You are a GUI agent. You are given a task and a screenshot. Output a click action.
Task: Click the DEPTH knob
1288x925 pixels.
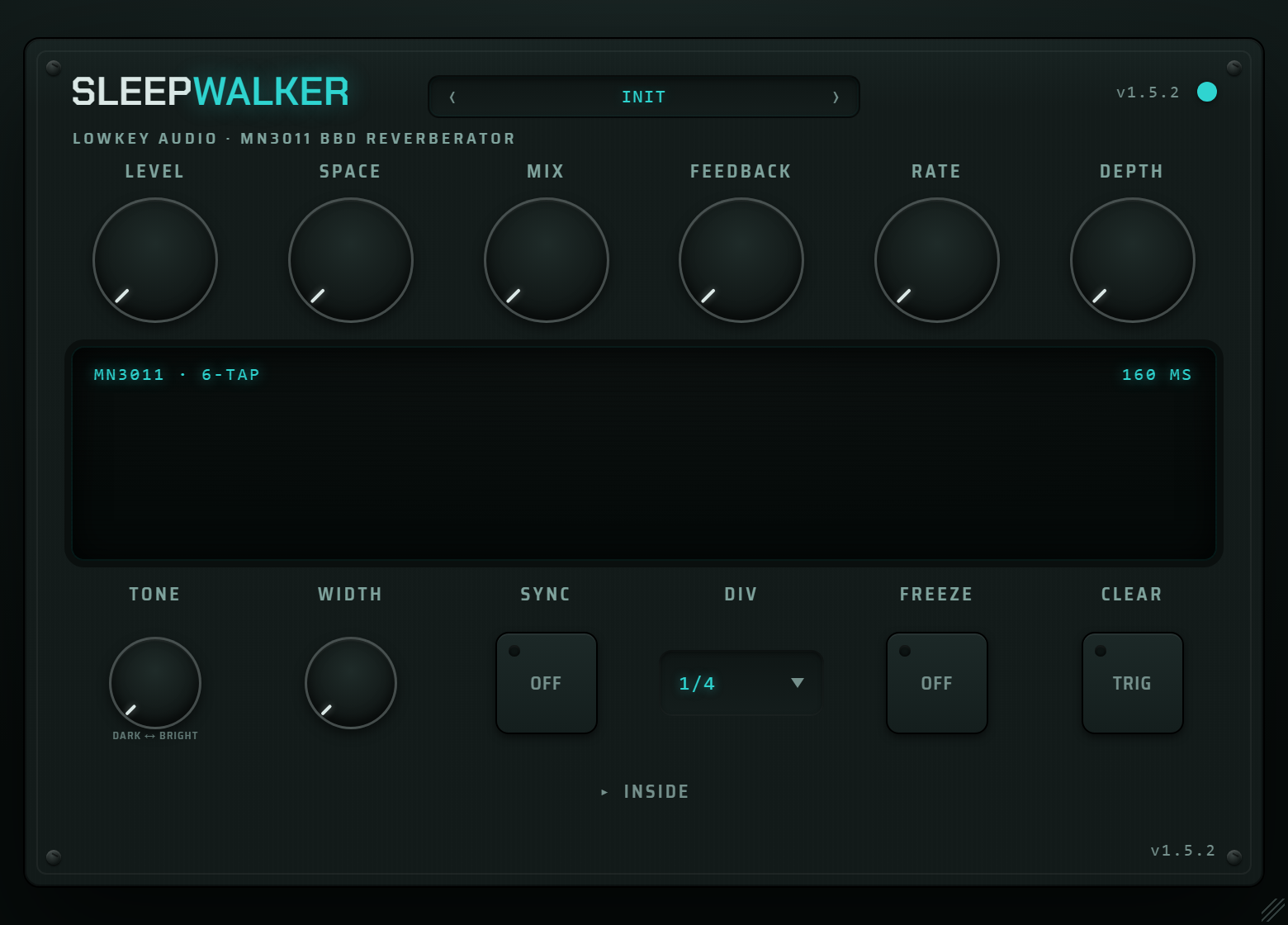[x=1133, y=260]
